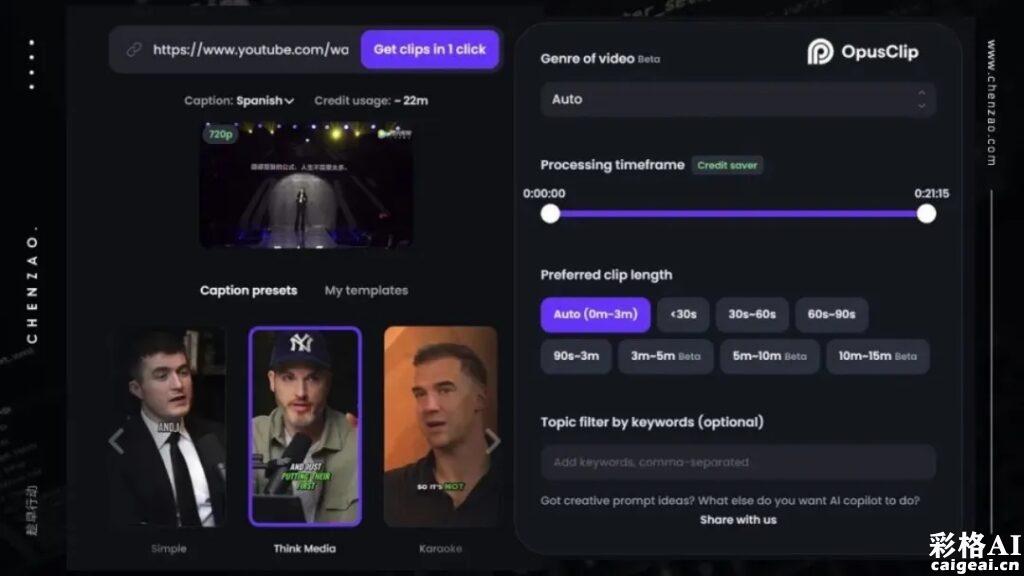Select the Auto (0m–3m) clip length
1024x576 pixels.
(x=595, y=314)
